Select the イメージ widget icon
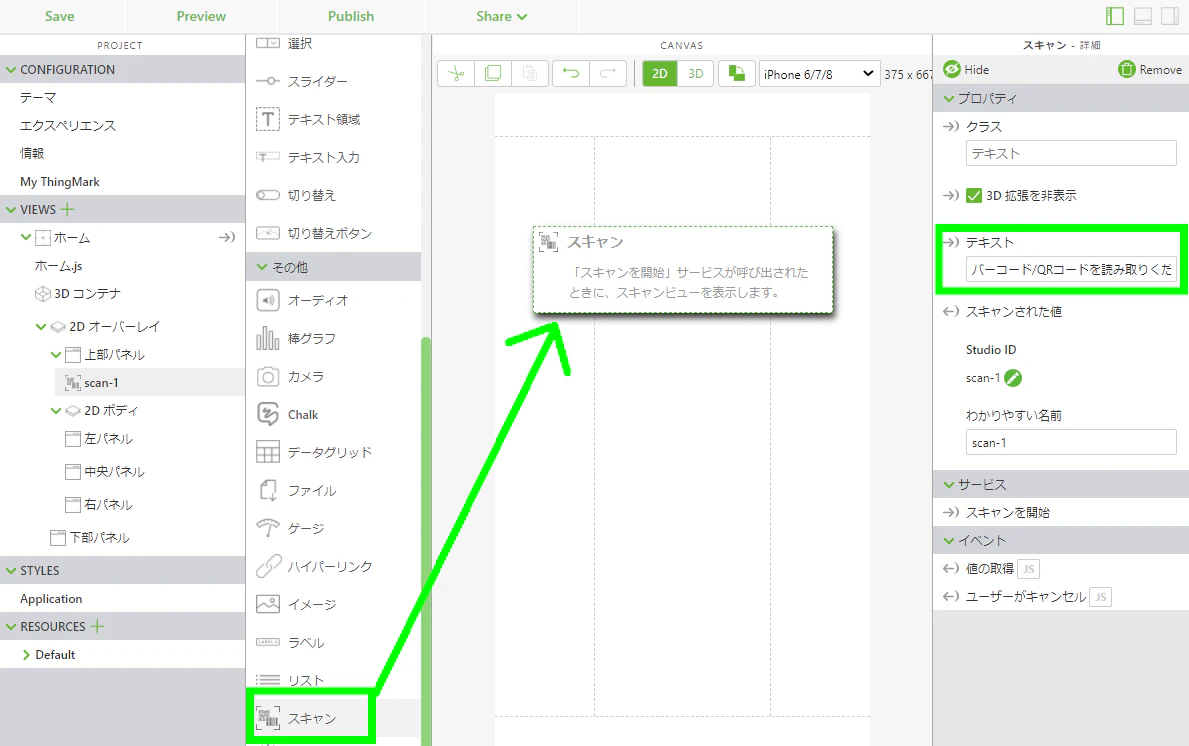The width and height of the screenshot is (1189, 746). [x=268, y=604]
